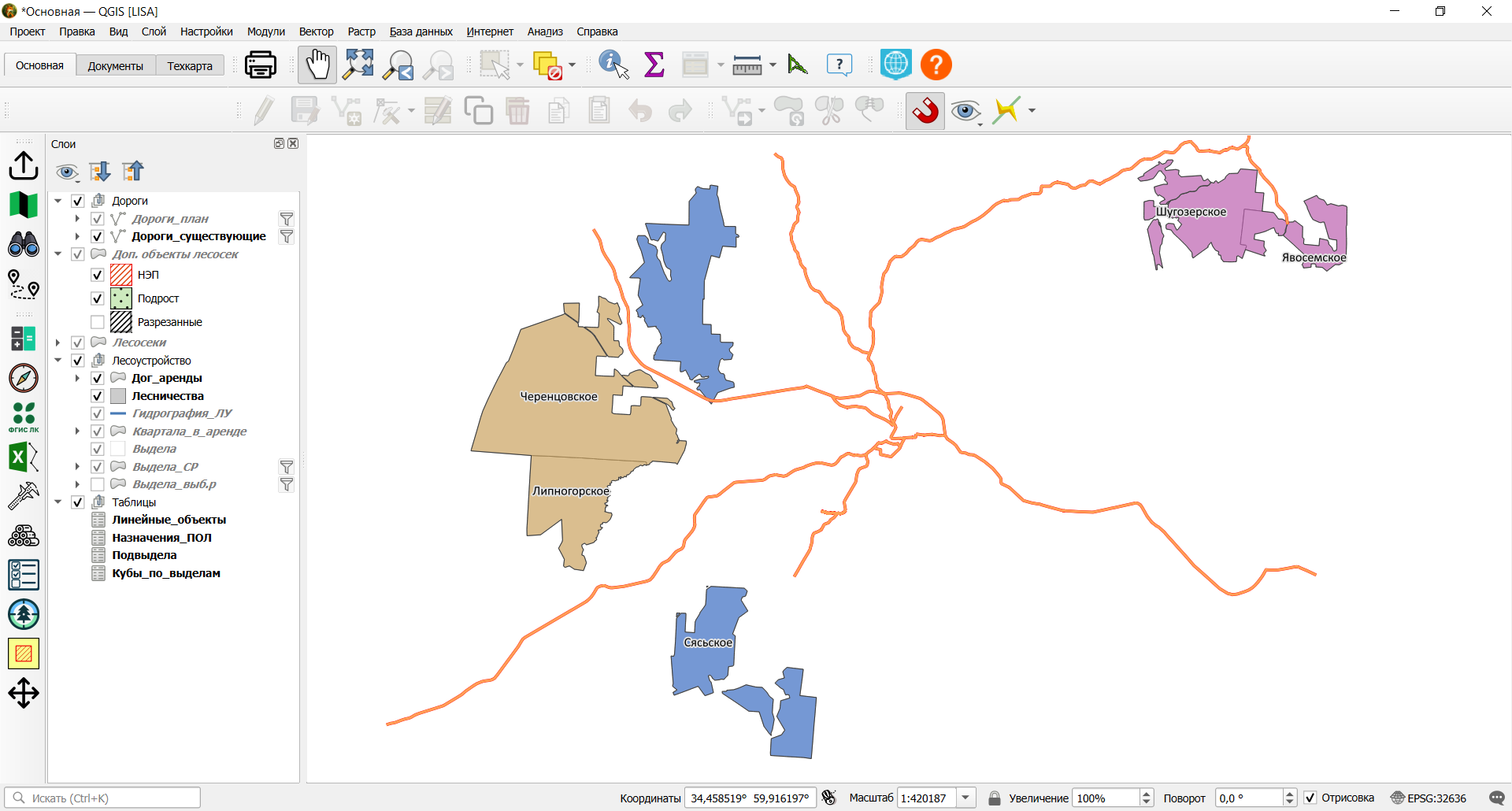1512x811 pixels.
Task: Uncheck the Лесничества layer checkbox
Action: click(98, 396)
